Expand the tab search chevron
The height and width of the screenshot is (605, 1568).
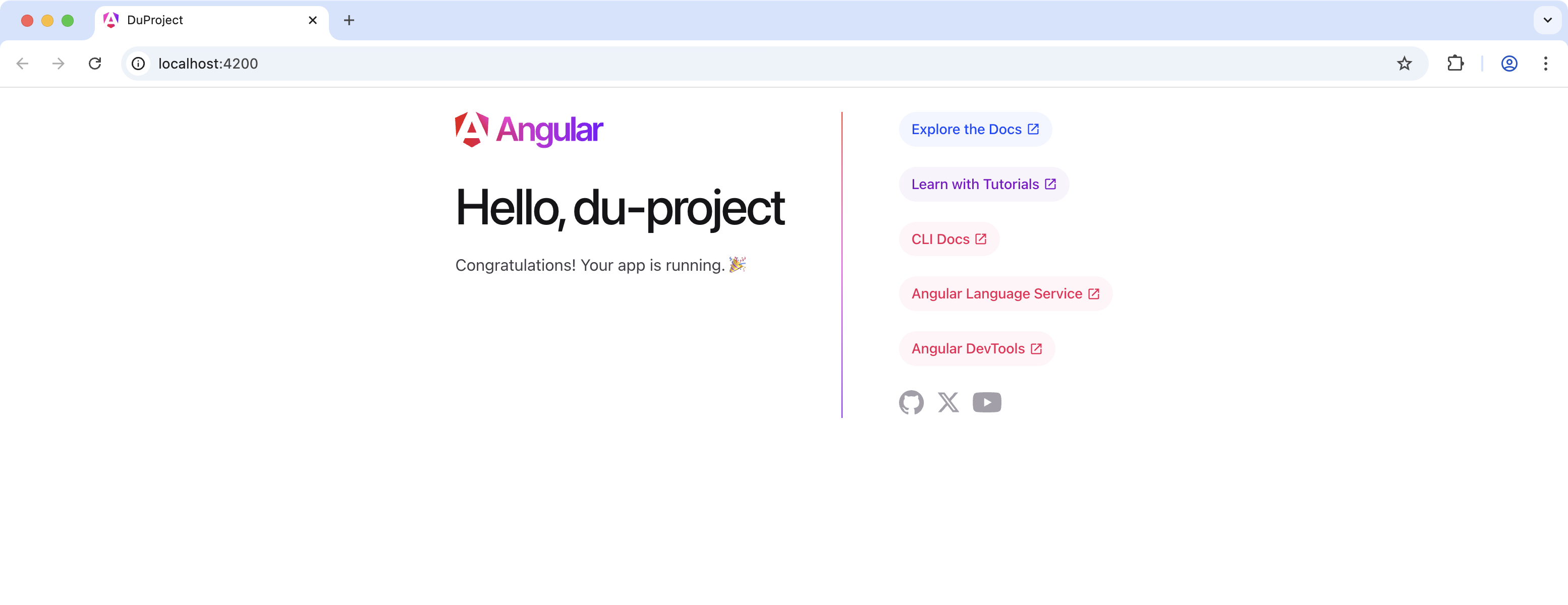click(1547, 20)
